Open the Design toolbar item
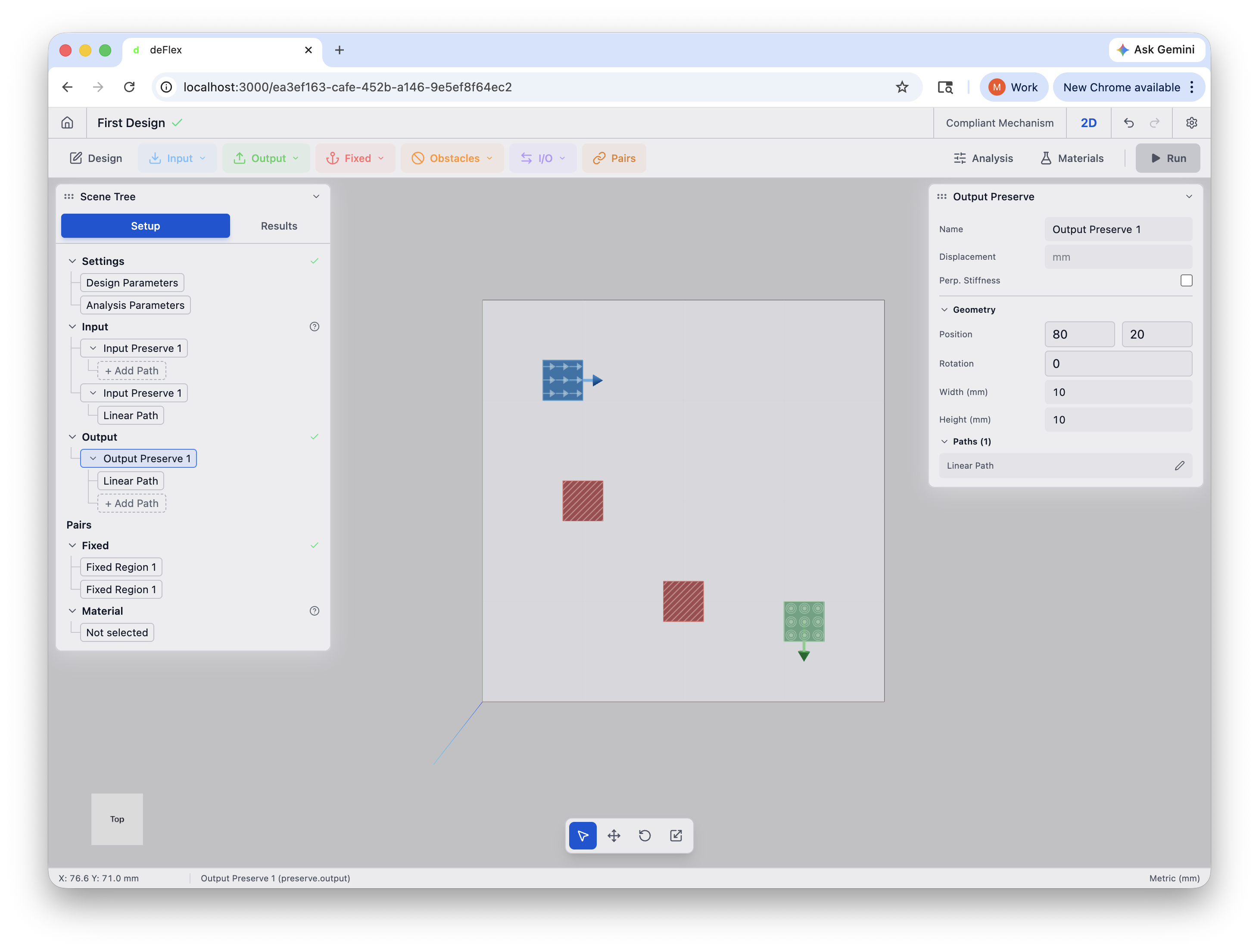Image resolution: width=1259 pixels, height=952 pixels. 96,158
